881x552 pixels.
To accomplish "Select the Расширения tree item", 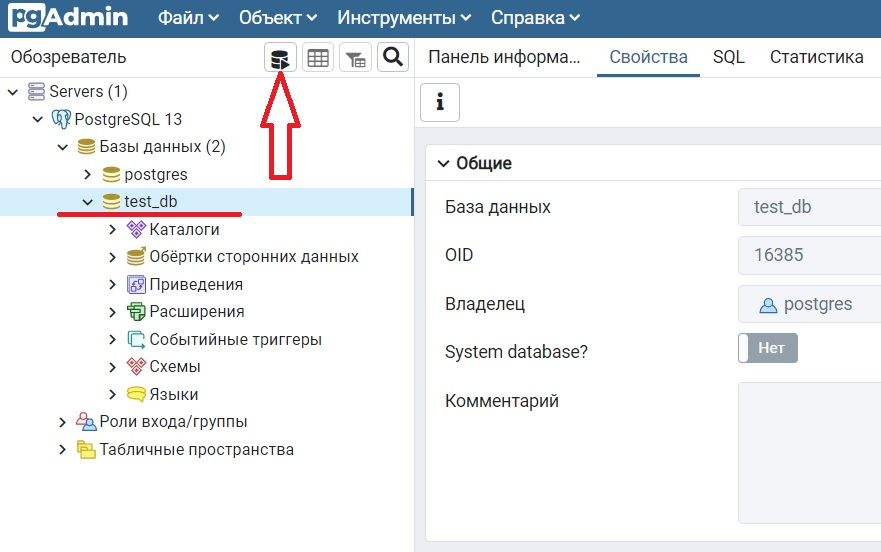I will coord(197,311).
